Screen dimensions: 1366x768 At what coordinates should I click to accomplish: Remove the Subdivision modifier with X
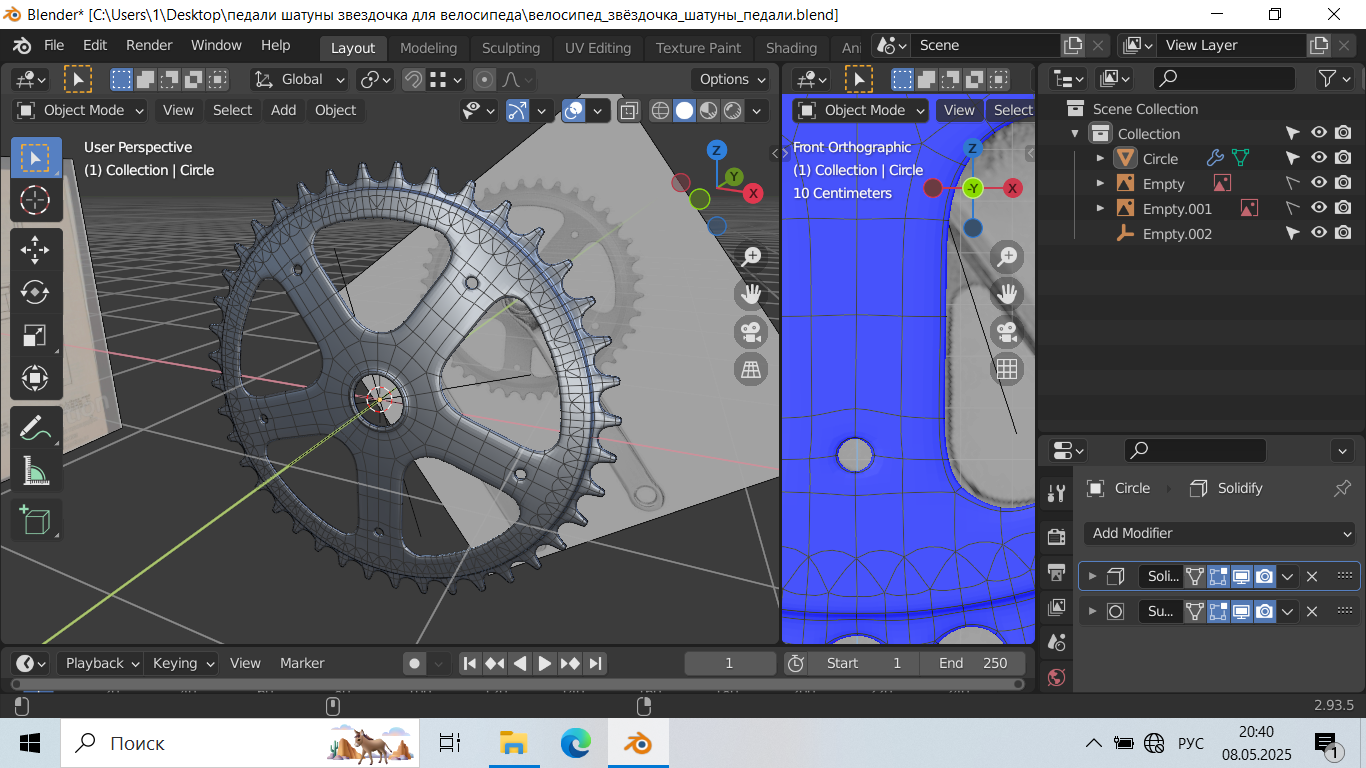point(1312,611)
